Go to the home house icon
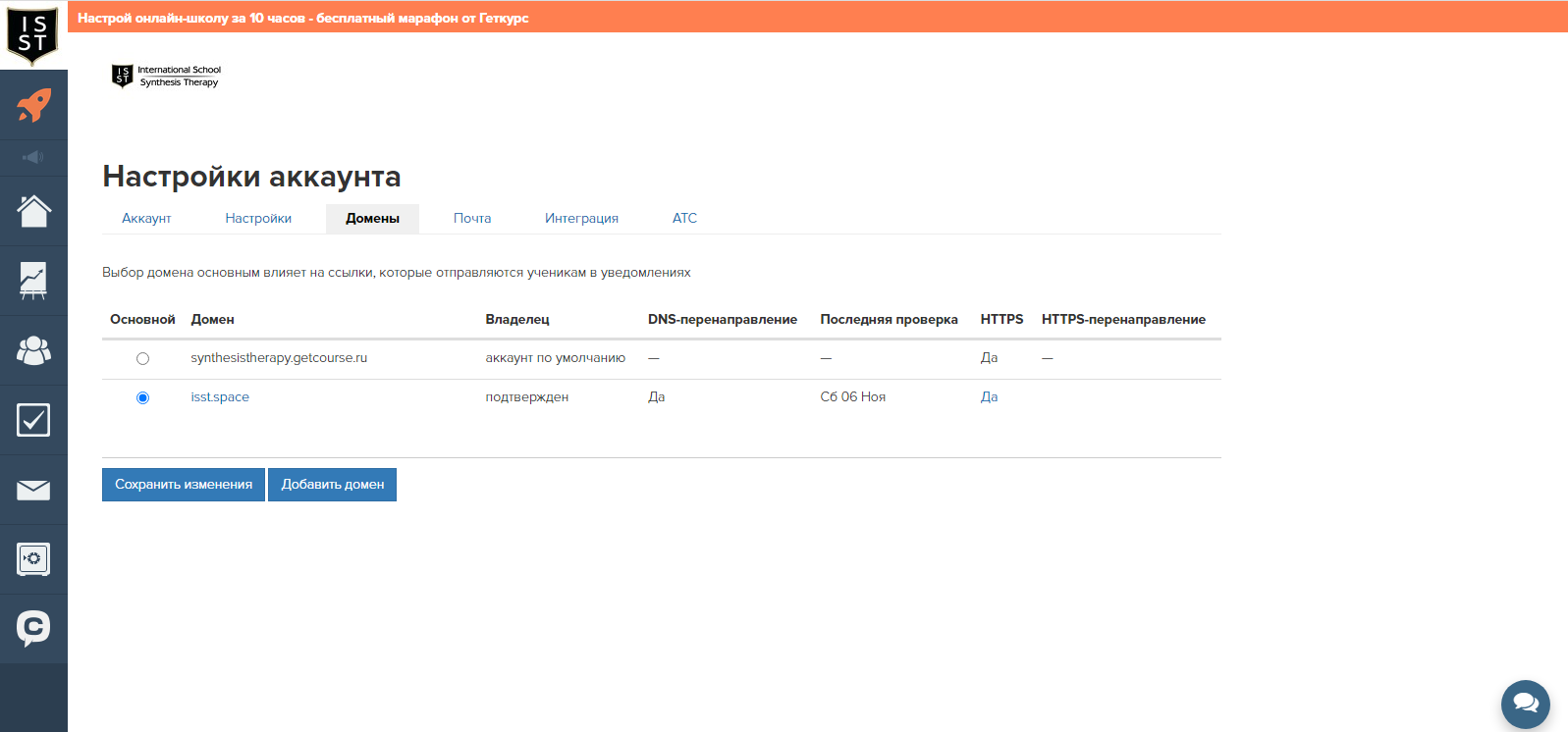The image size is (1568, 732). pyautogui.click(x=33, y=211)
